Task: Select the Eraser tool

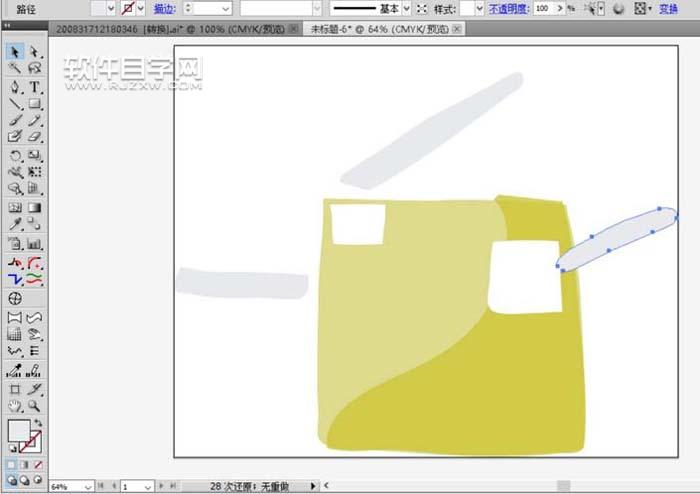Action: [x=34, y=136]
